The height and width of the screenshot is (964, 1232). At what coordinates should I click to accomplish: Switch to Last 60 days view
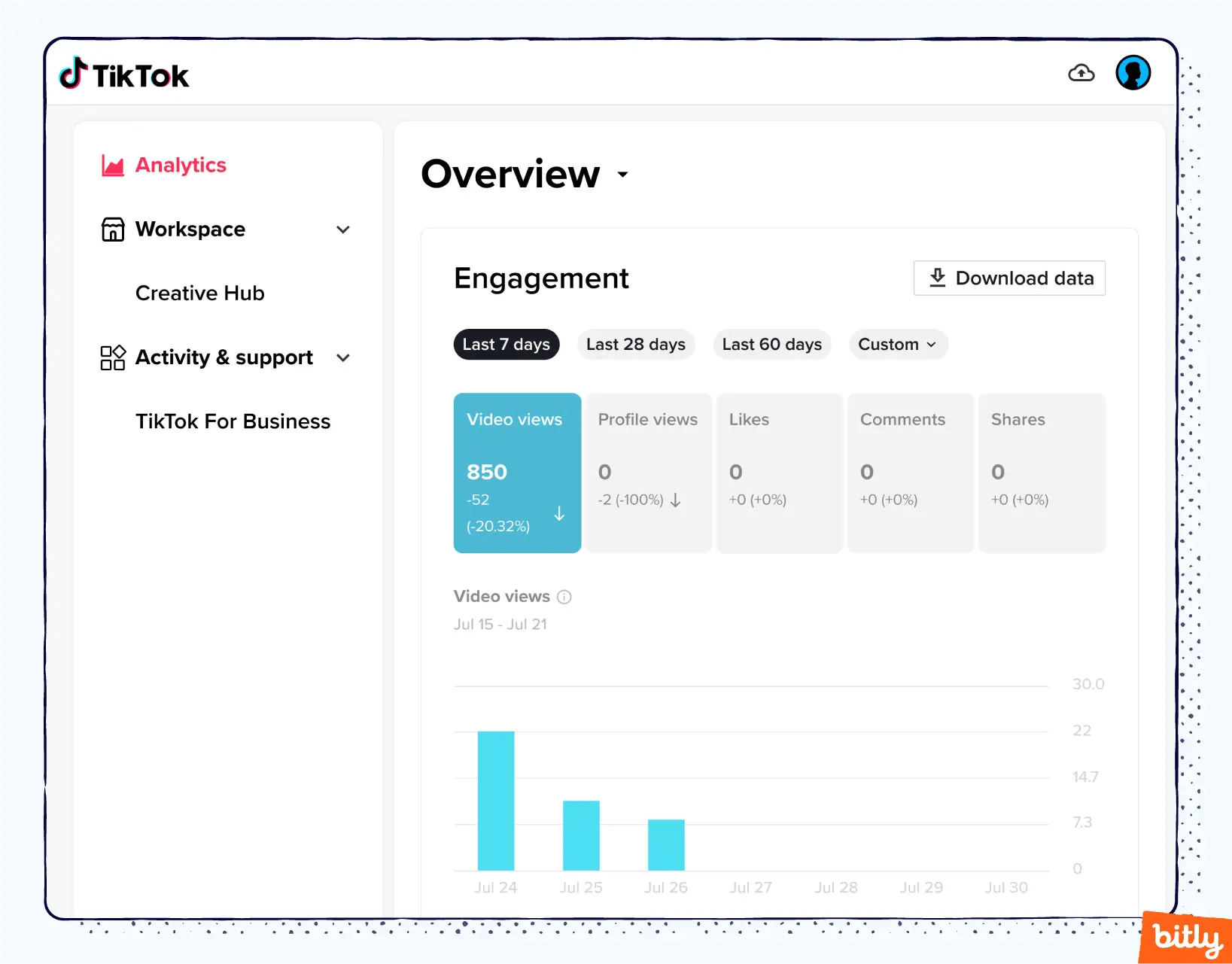click(771, 344)
